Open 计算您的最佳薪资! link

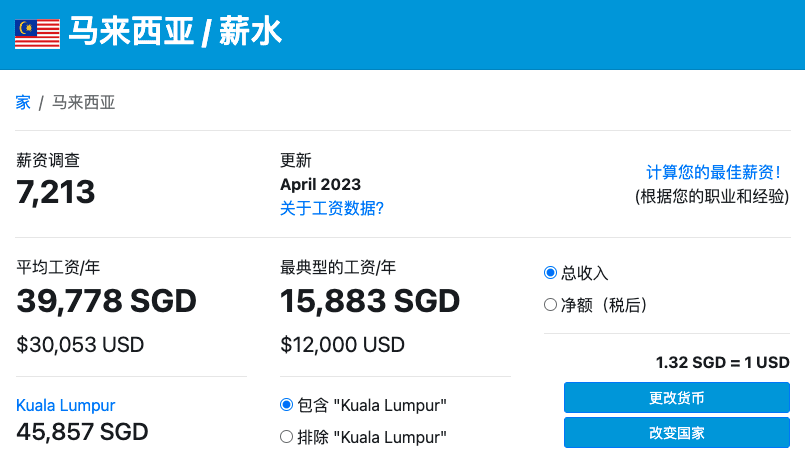713,172
